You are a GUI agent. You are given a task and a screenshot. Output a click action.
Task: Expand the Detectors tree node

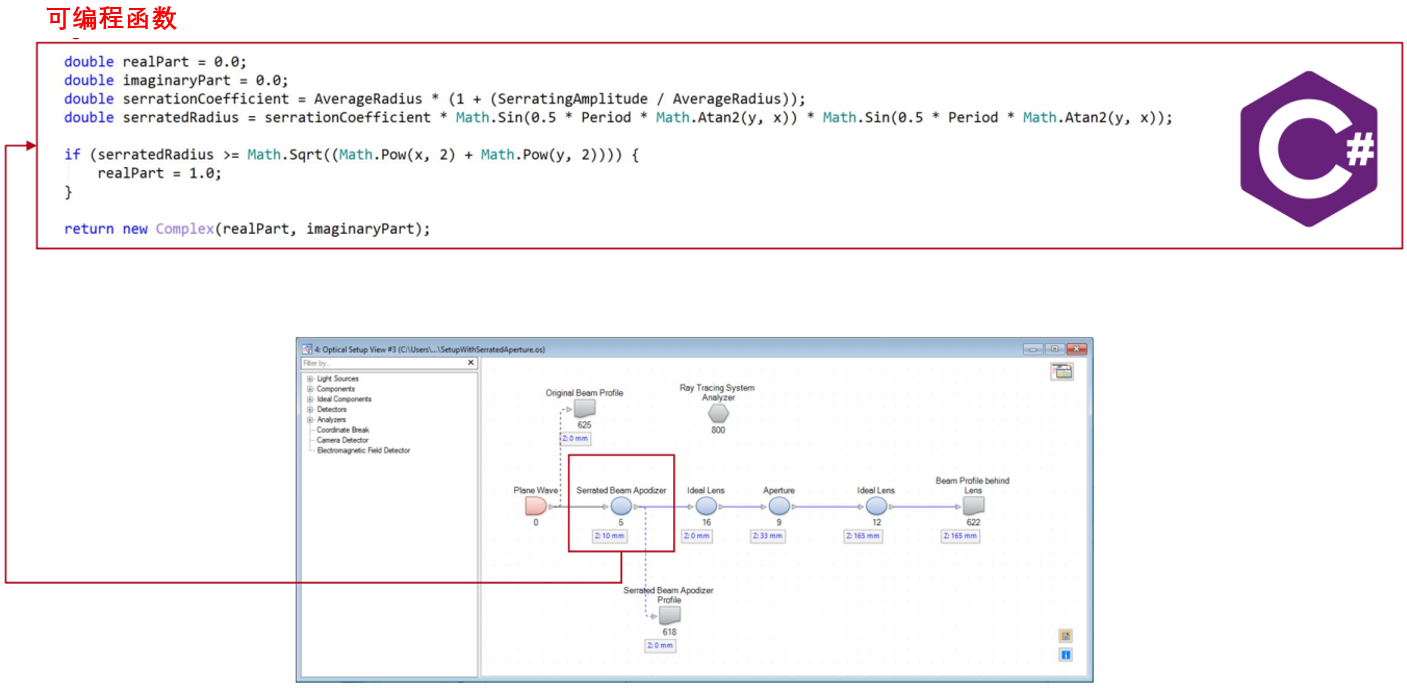coord(310,410)
